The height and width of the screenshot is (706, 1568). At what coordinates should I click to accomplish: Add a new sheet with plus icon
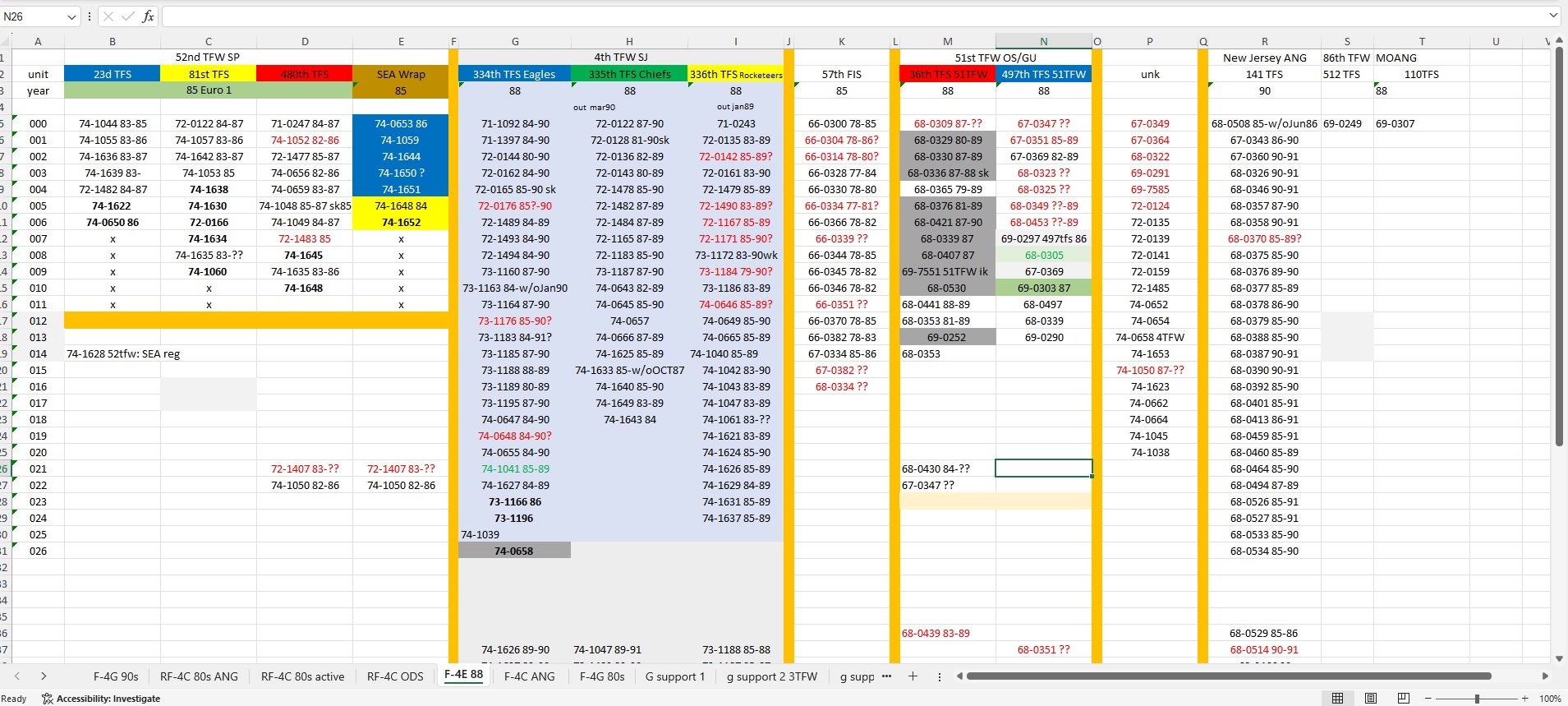913,676
